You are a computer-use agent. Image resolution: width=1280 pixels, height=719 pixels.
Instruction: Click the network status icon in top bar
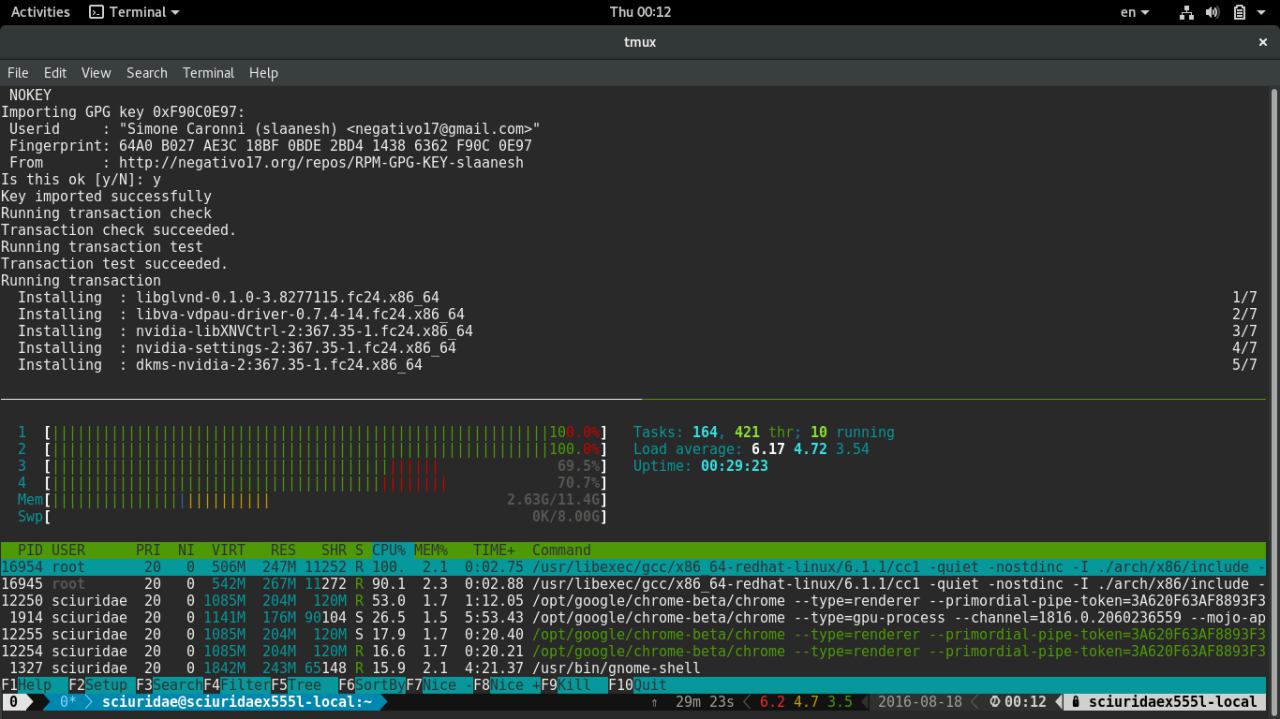(1187, 13)
